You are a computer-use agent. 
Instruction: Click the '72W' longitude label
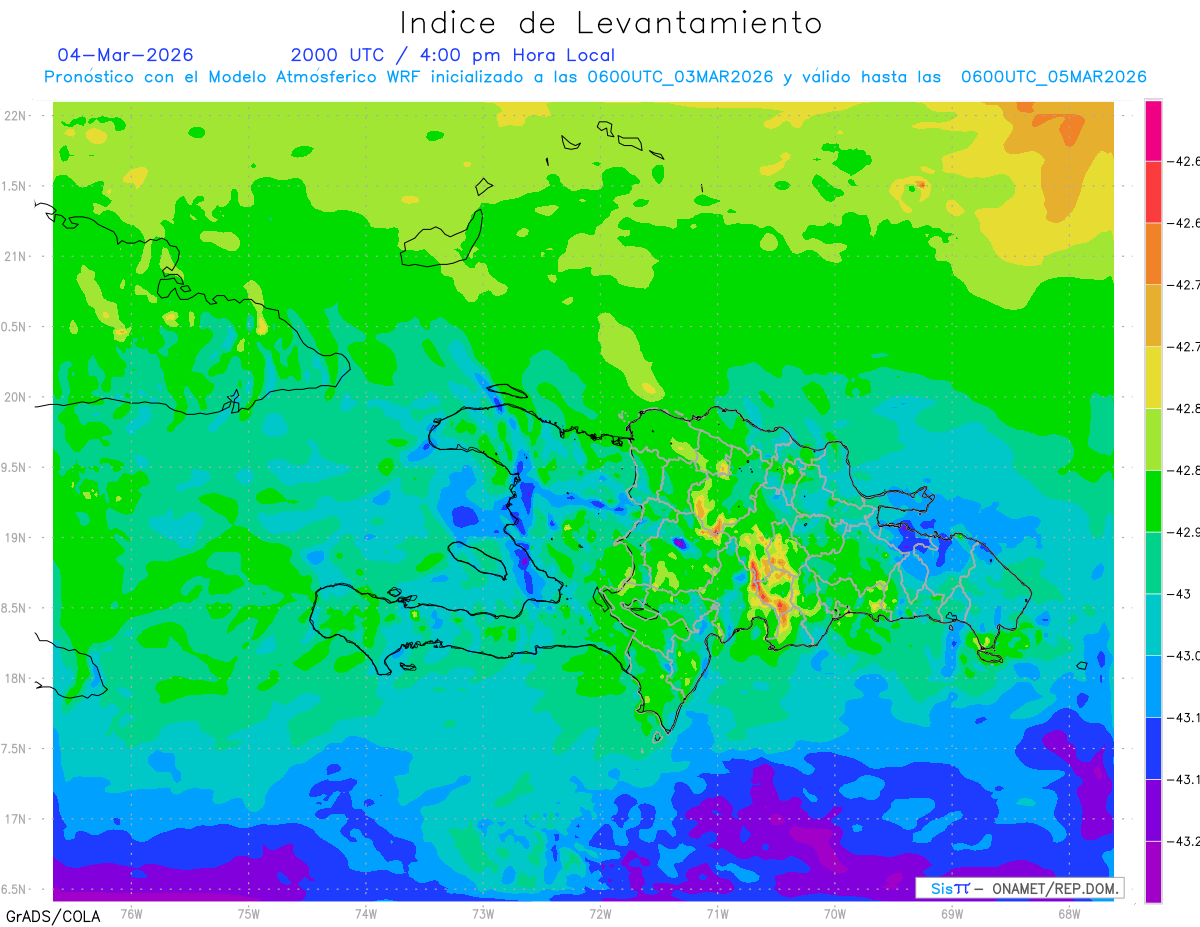pyautogui.click(x=600, y=913)
